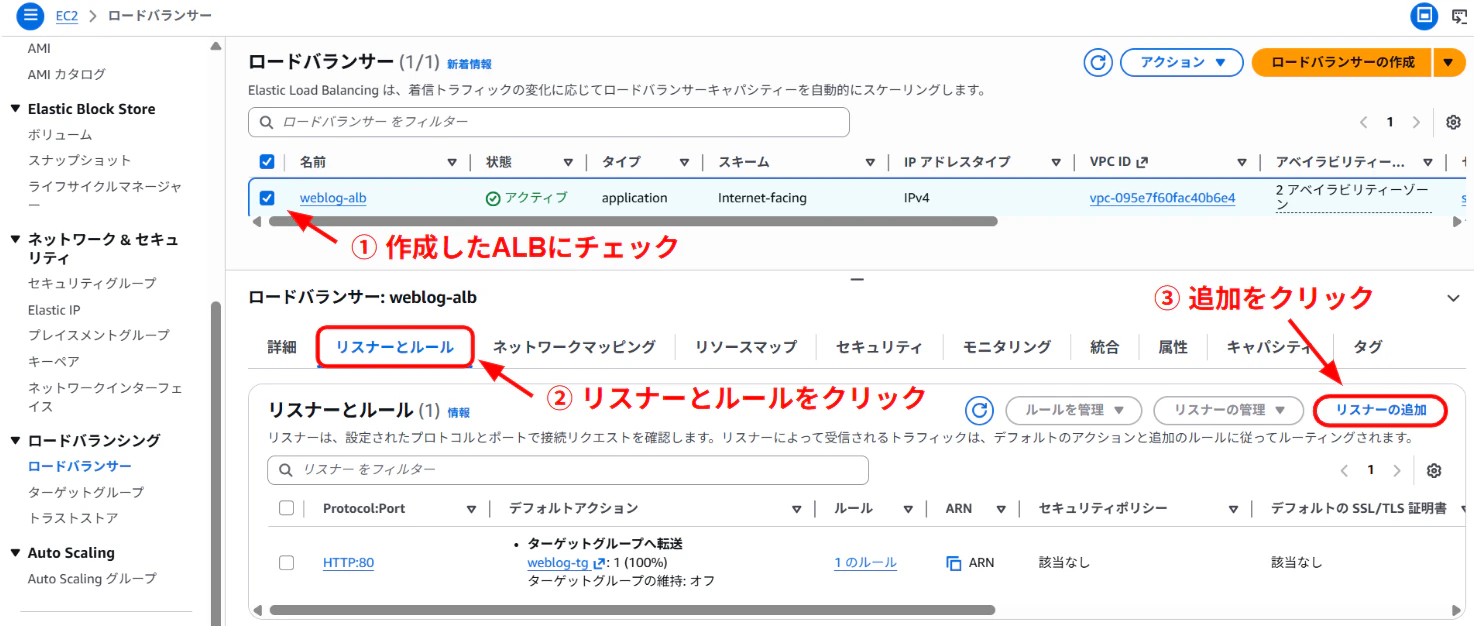Sort by 名前 column arrow
This screenshot has width=1474, height=626.
pos(451,163)
